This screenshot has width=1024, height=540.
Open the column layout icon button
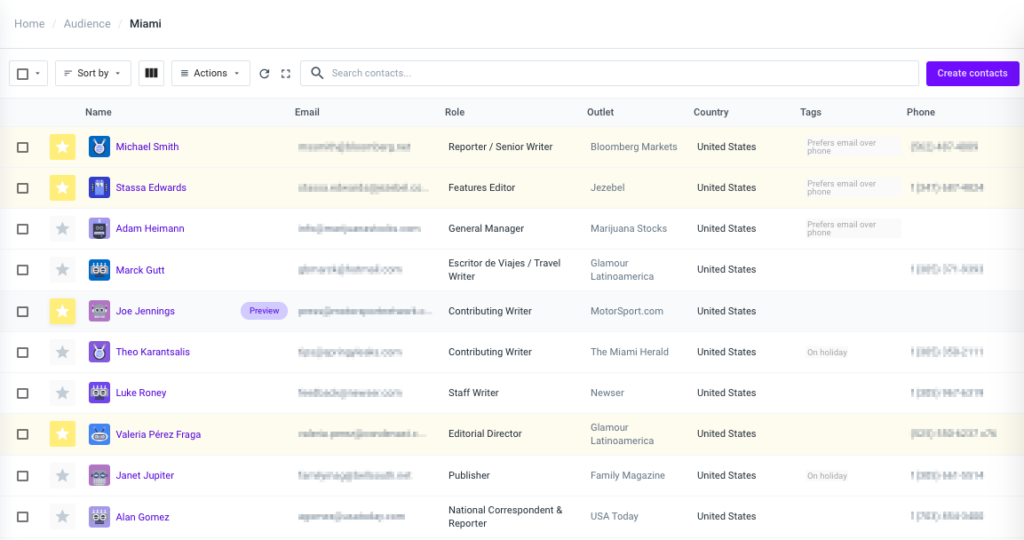[x=152, y=73]
